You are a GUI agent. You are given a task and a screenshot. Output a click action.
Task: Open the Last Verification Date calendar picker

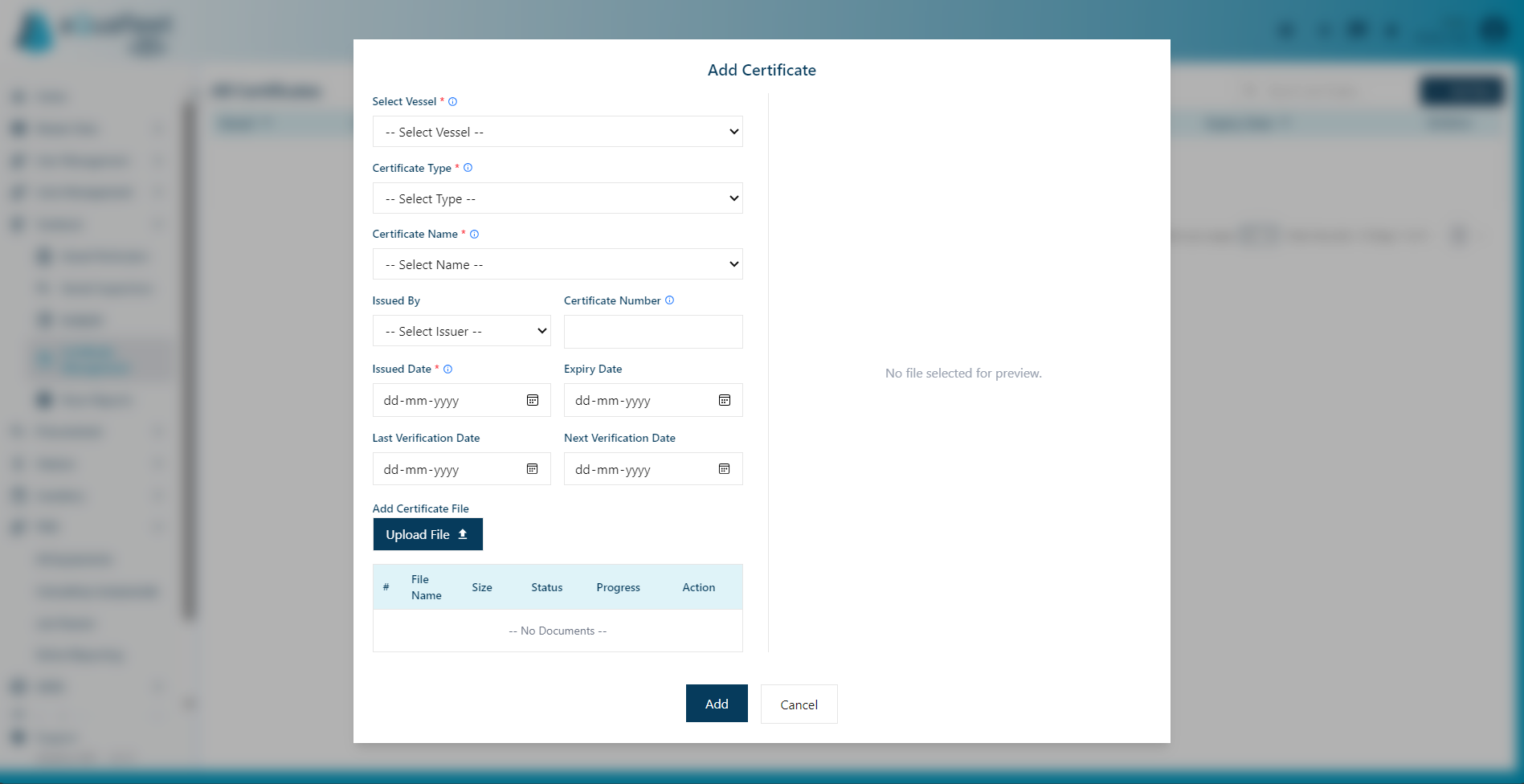coord(532,468)
